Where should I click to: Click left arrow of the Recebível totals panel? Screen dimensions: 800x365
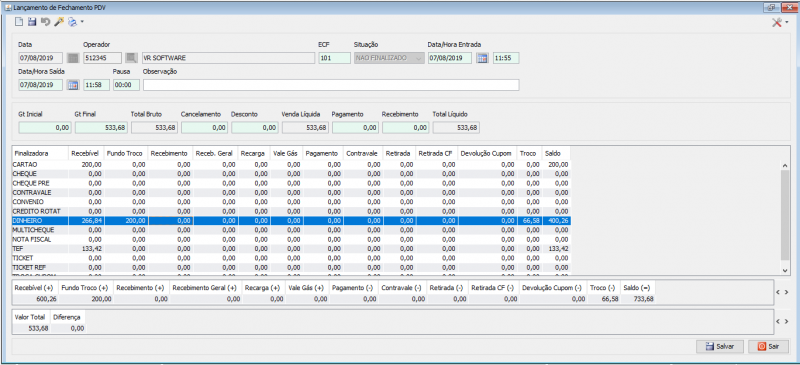point(779,292)
